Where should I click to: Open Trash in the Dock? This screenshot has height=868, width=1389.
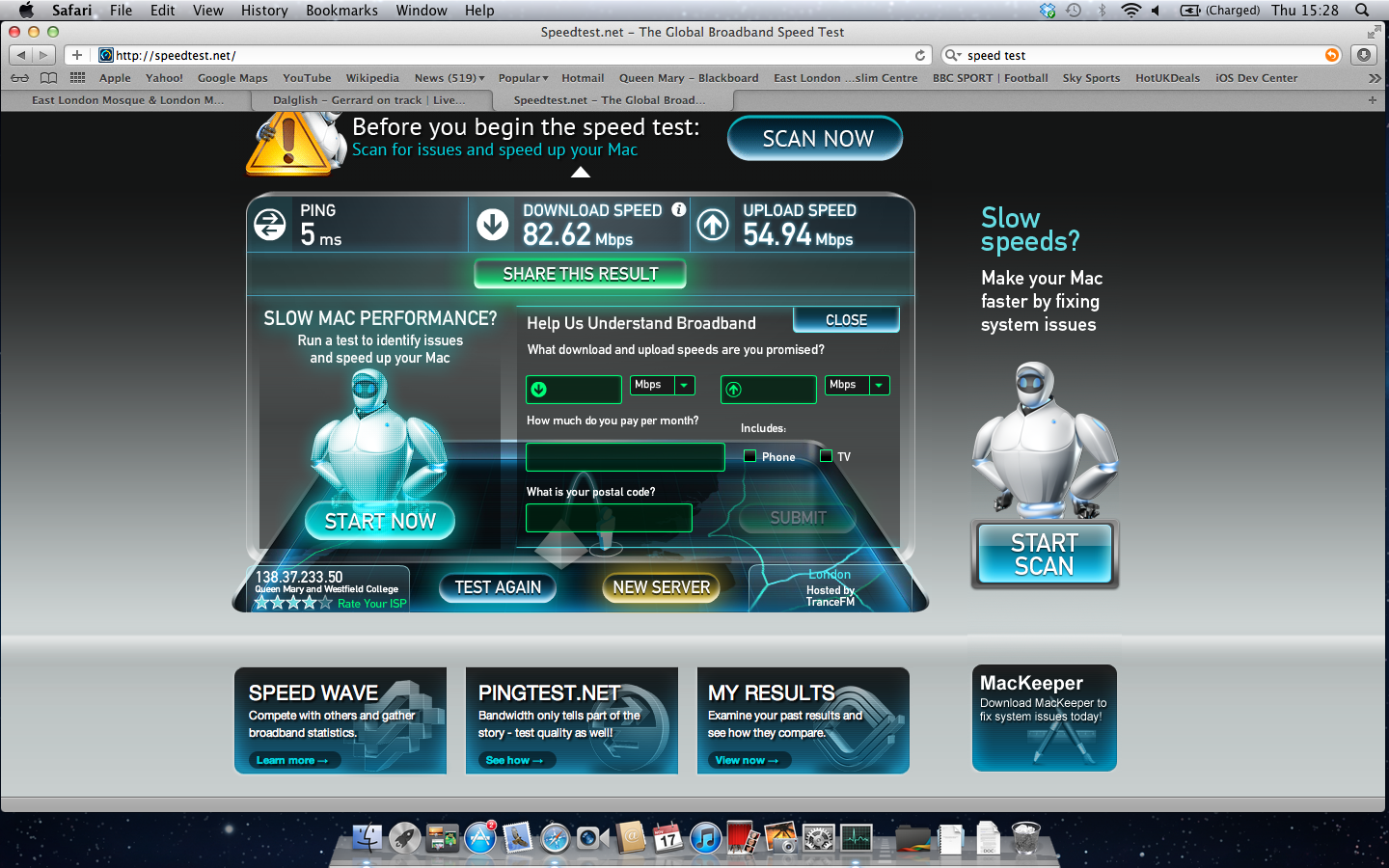click(x=1025, y=837)
